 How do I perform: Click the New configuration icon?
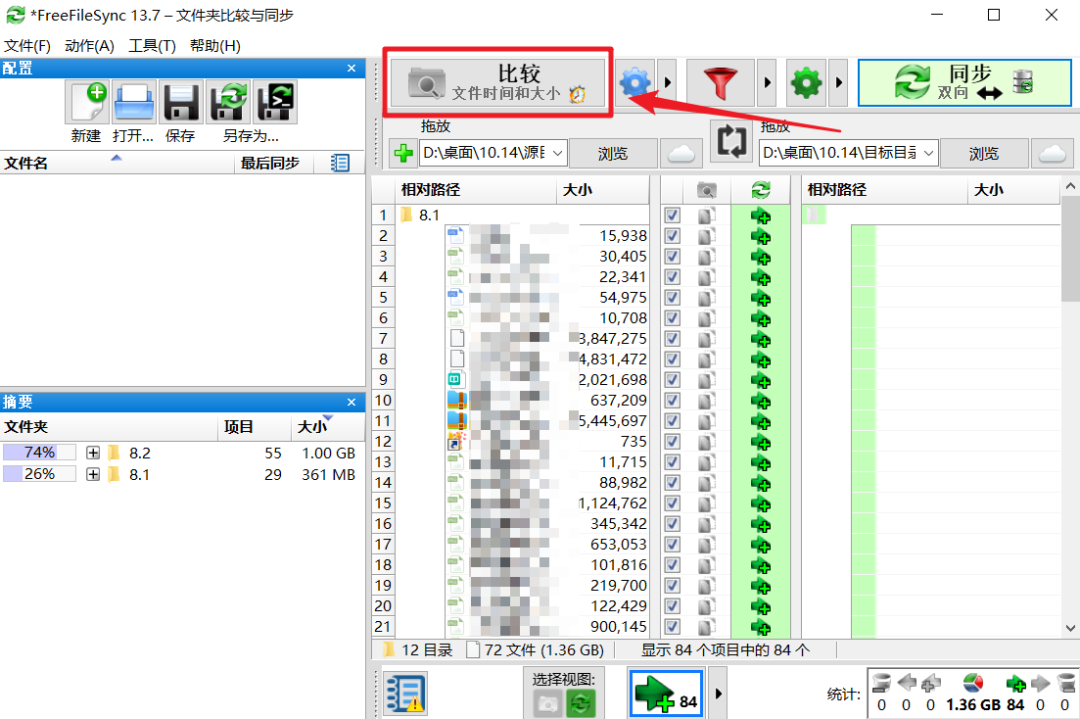pyautogui.click(x=87, y=102)
